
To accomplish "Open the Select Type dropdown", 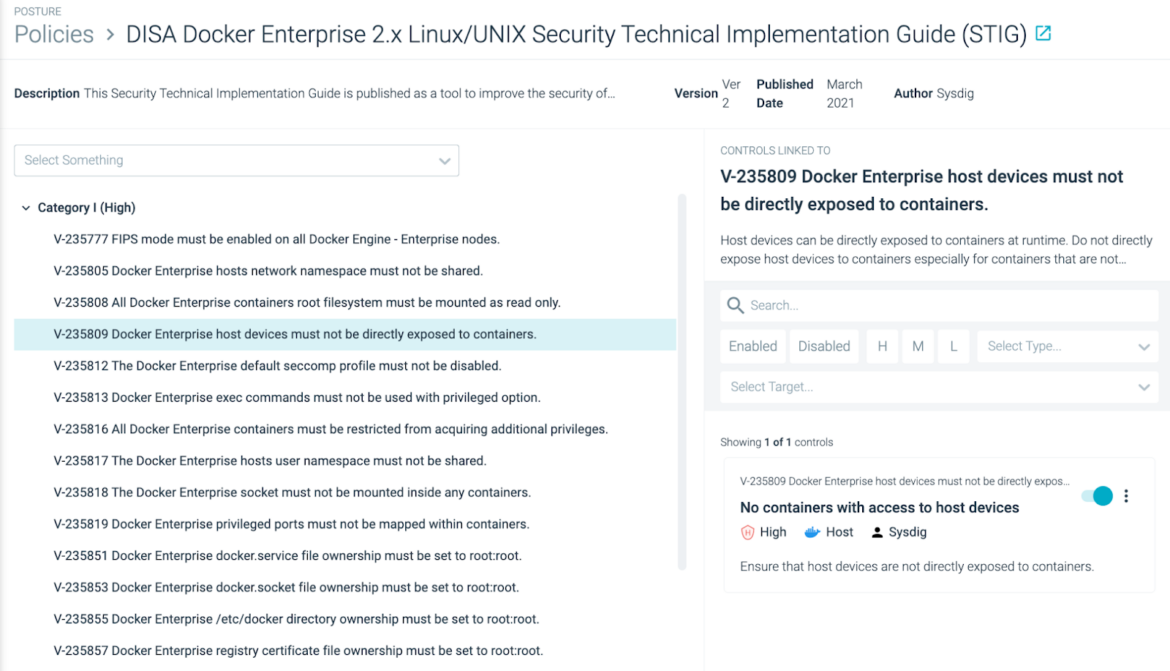I will click(1066, 346).
